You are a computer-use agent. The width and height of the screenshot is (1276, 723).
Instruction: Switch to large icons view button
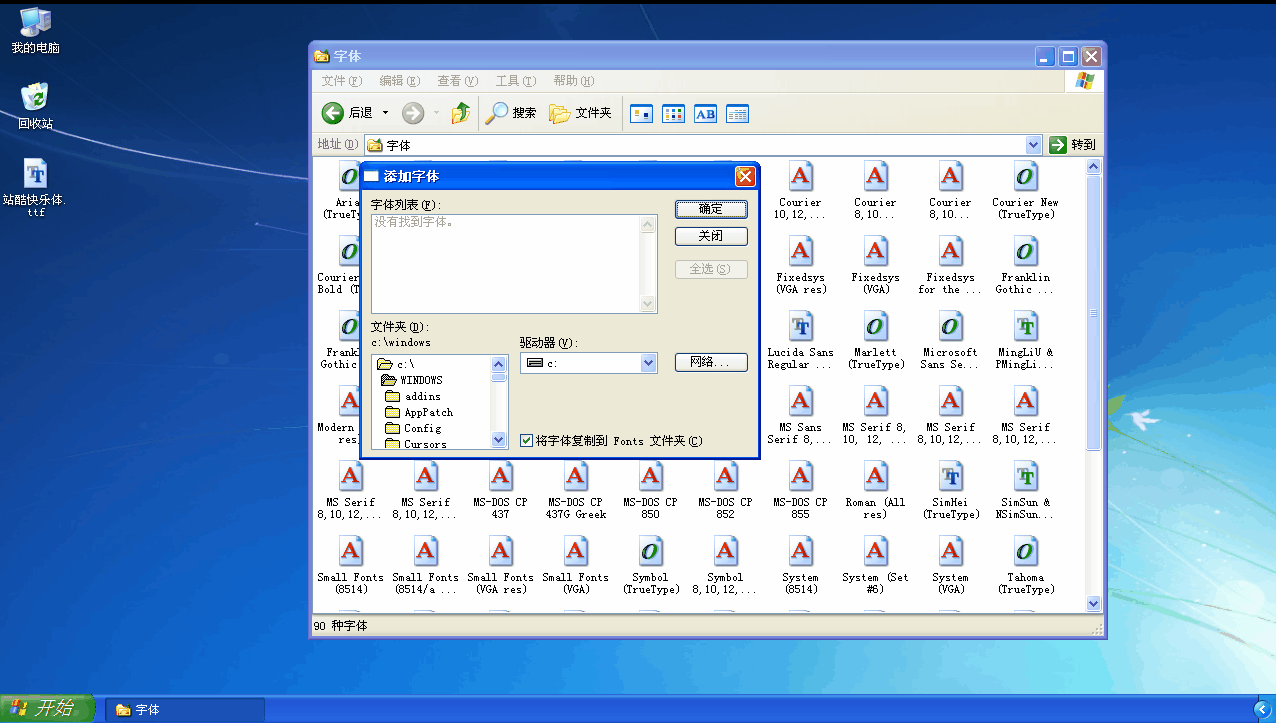(641, 114)
